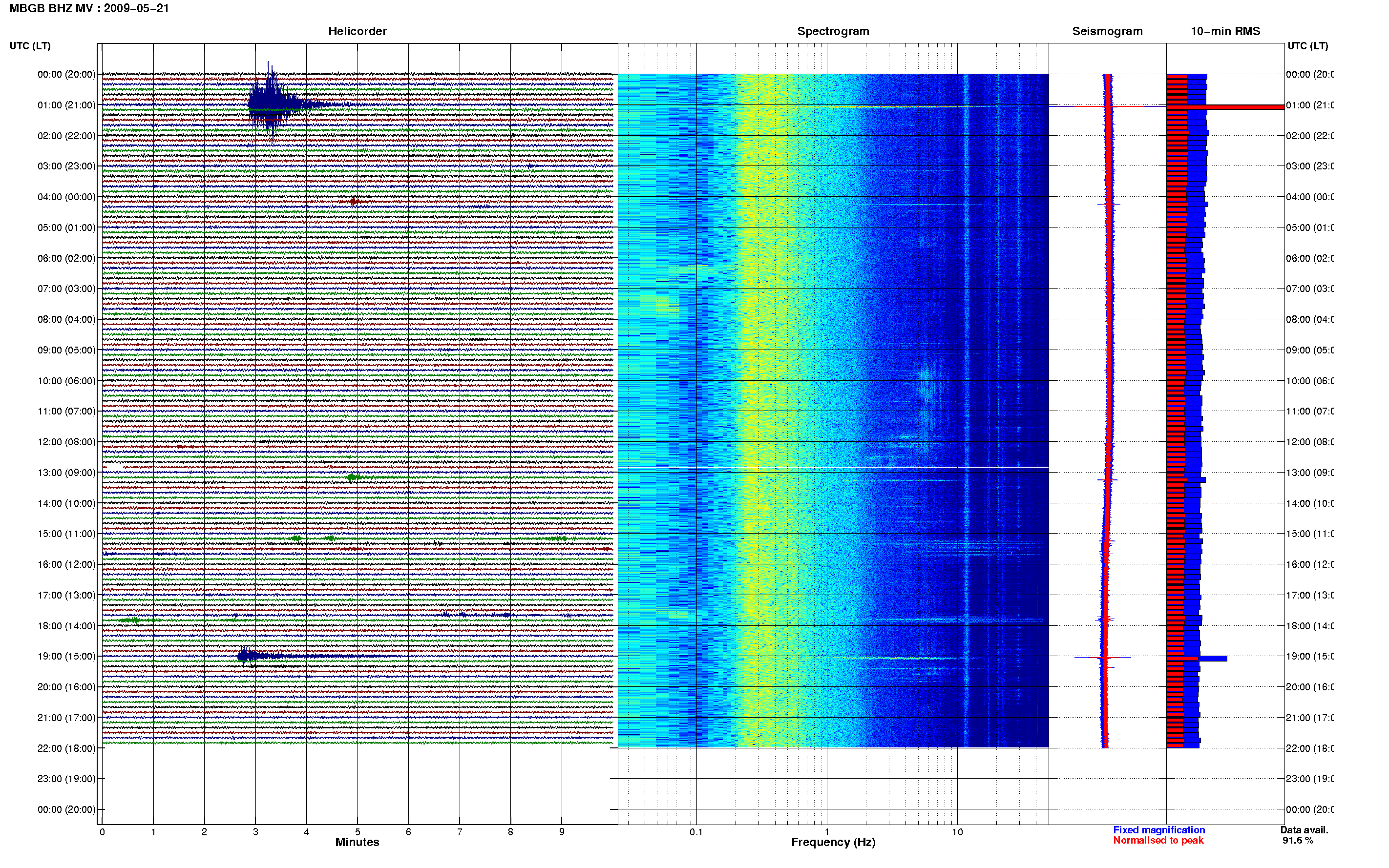This screenshot has width=1389, height=868.
Task: Click the blue RMS peak bar at 19:00
Action: 1213,659
